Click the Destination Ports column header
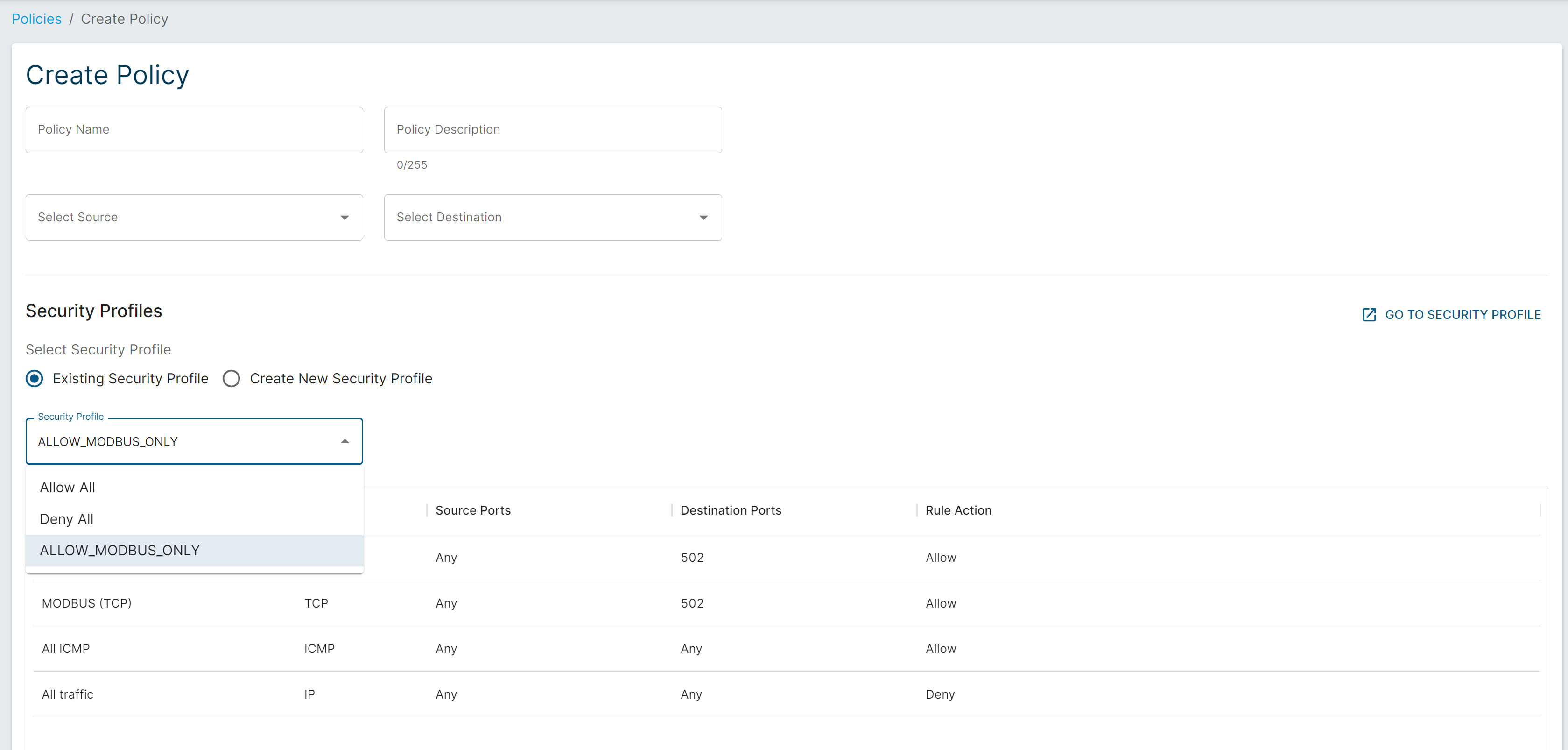1568x750 pixels. point(731,510)
